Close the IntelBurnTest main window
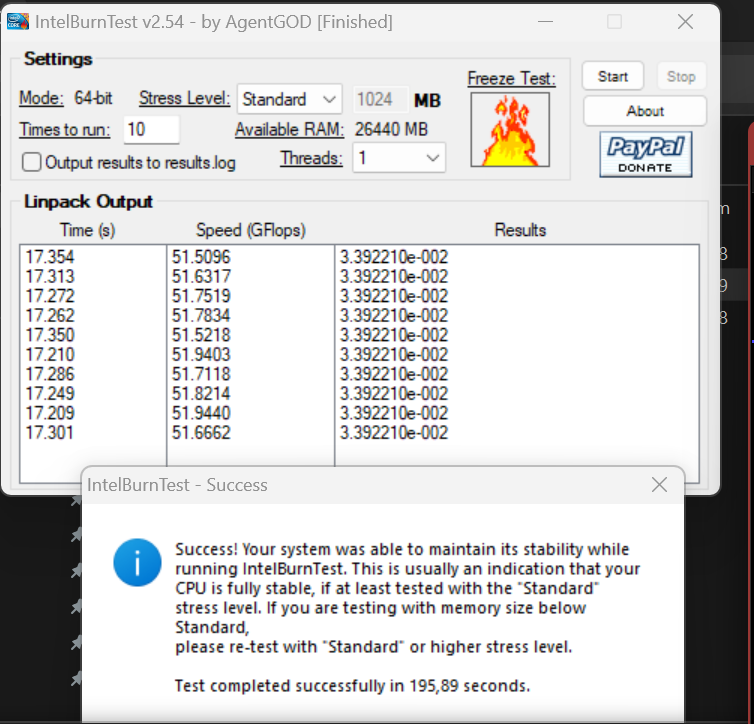Image resolution: width=754 pixels, height=724 pixels. [685, 22]
